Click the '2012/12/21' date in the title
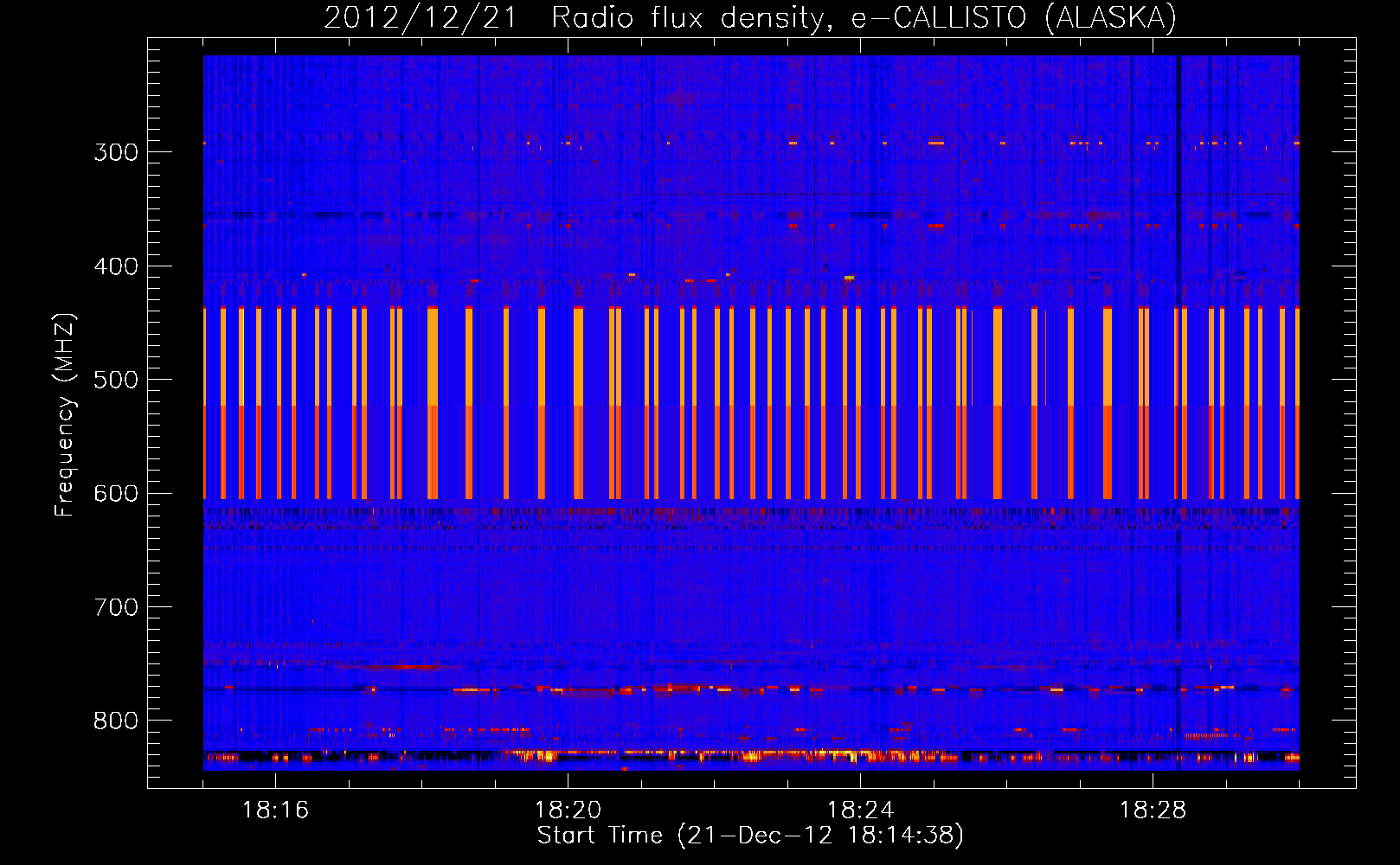Image resolution: width=1400 pixels, height=865 pixels. coord(420,17)
